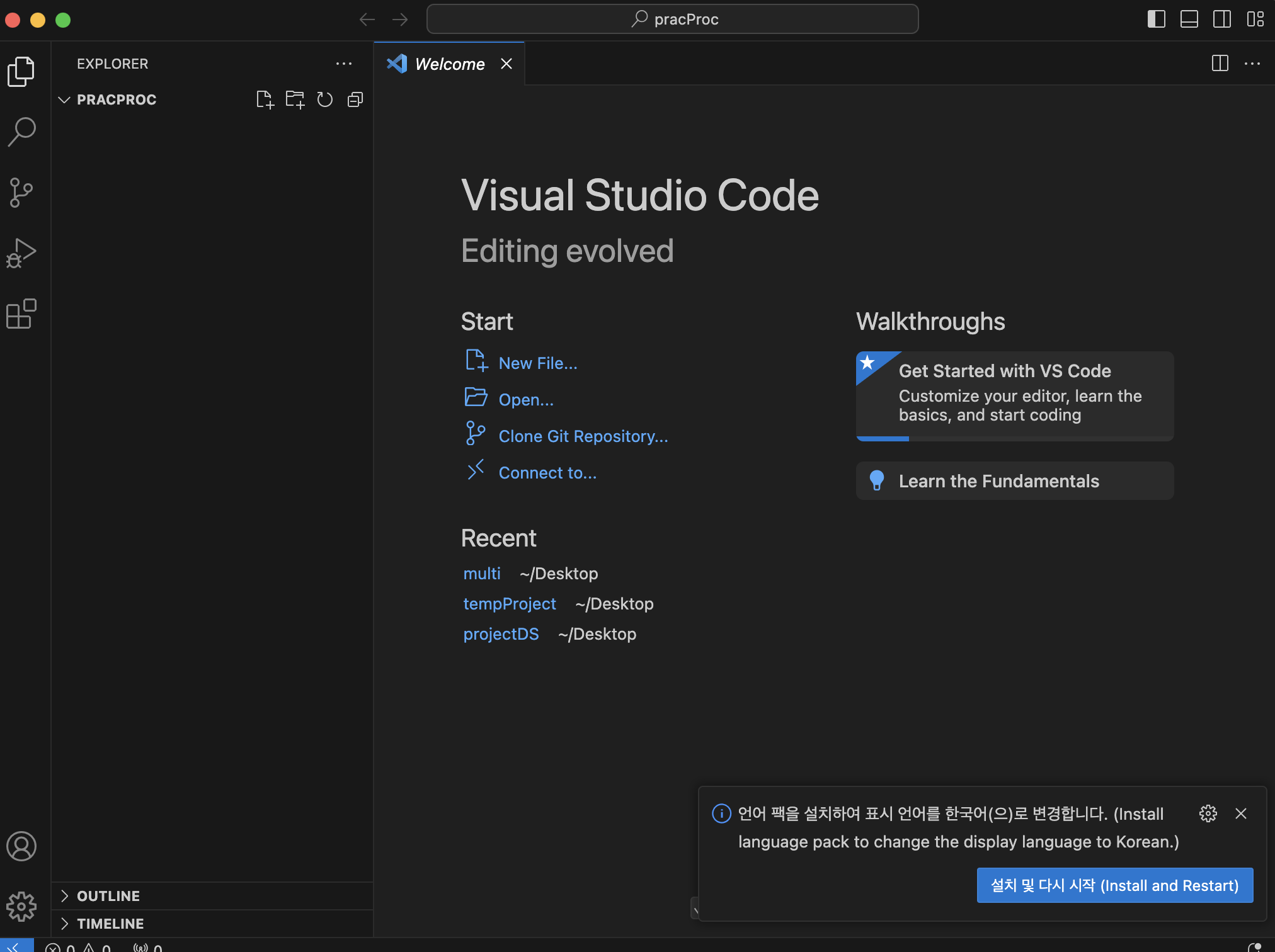Image resolution: width=1275 pixels, height=952 pixels.
Task: Click the New Folder icon in Explorer
Action: (295, 99)
